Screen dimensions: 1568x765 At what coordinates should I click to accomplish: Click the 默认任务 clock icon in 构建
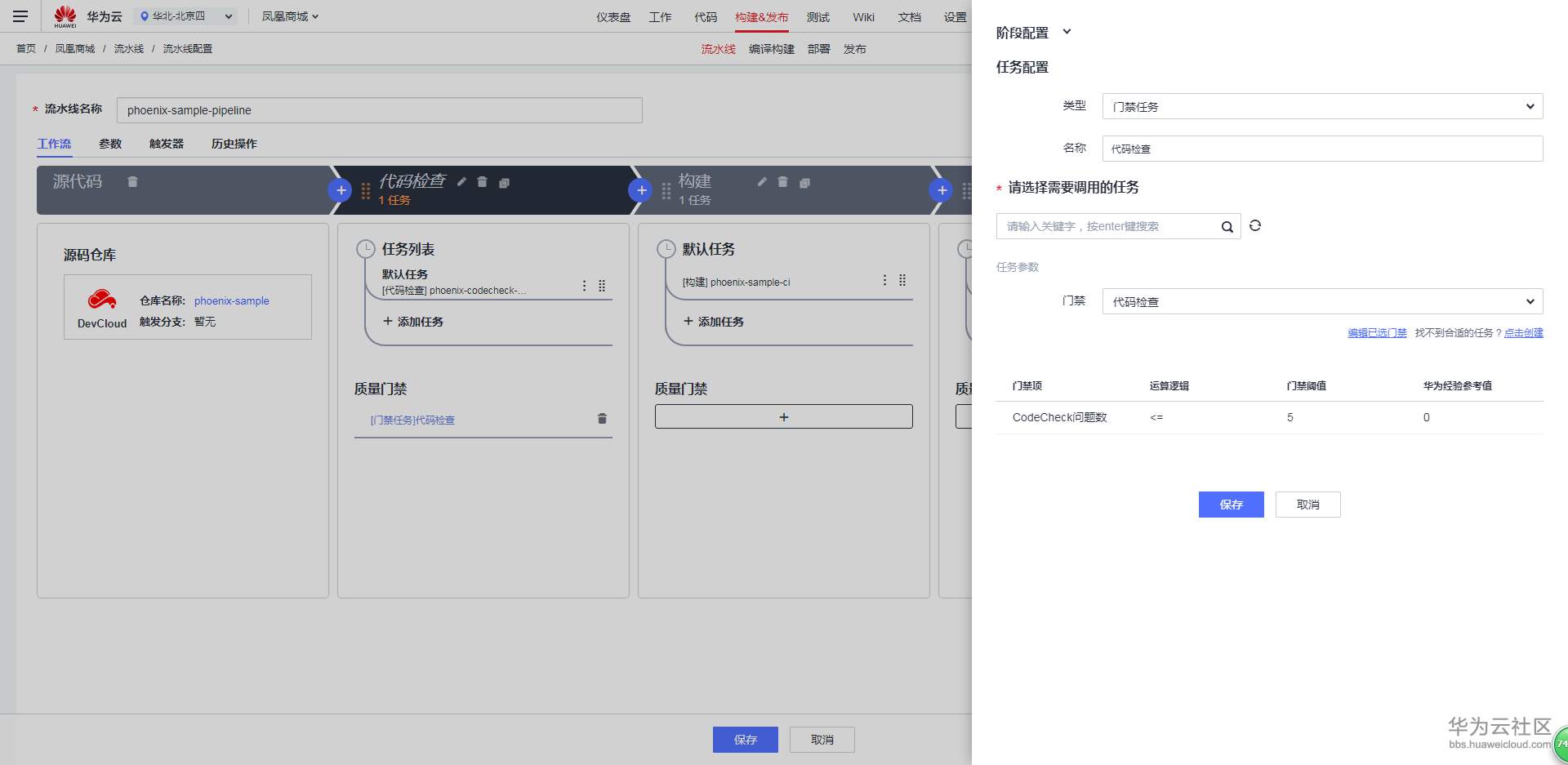pos(666,249)
